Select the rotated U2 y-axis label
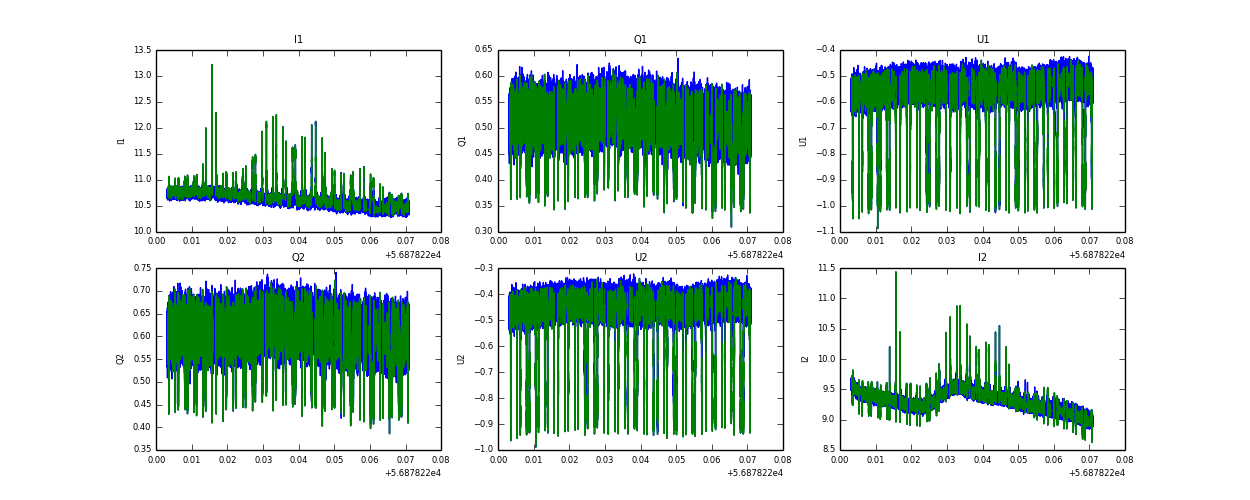This screenshot has height=500, width=1250. [461, 359]
